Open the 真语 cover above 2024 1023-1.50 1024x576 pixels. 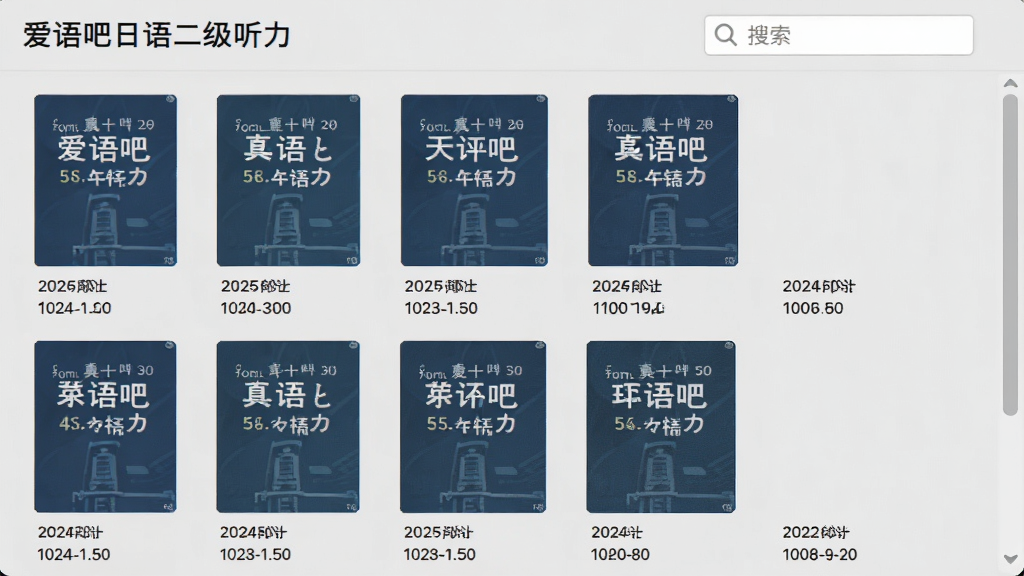(288, 426)
